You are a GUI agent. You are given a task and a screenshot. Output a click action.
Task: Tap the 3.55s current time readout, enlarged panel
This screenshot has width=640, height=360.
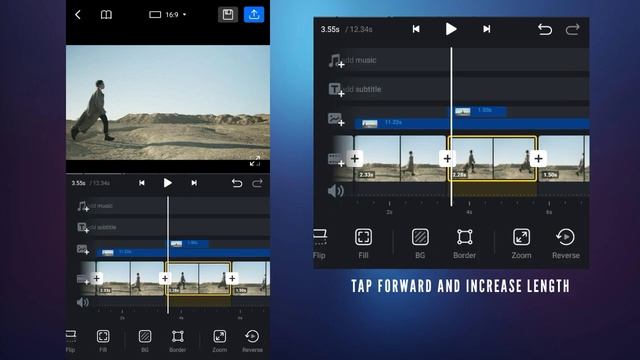(330, 29)
